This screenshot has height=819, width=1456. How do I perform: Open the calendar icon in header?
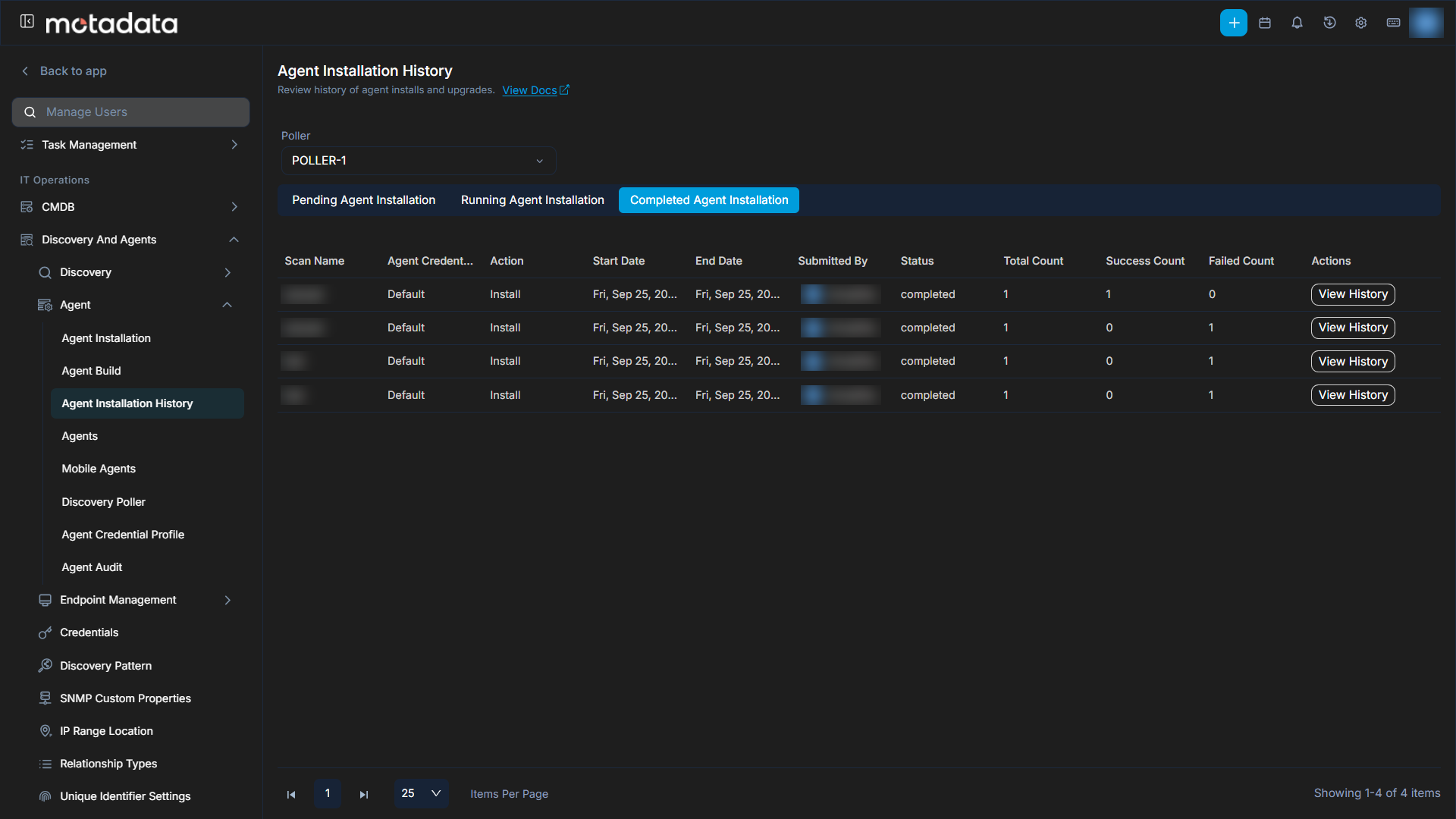(1265, 23)
